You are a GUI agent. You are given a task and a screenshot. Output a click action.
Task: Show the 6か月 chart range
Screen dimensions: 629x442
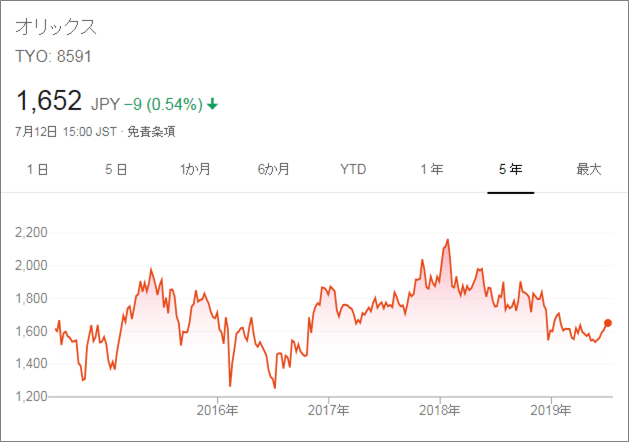pyautogui.click(x=274, y=169)
